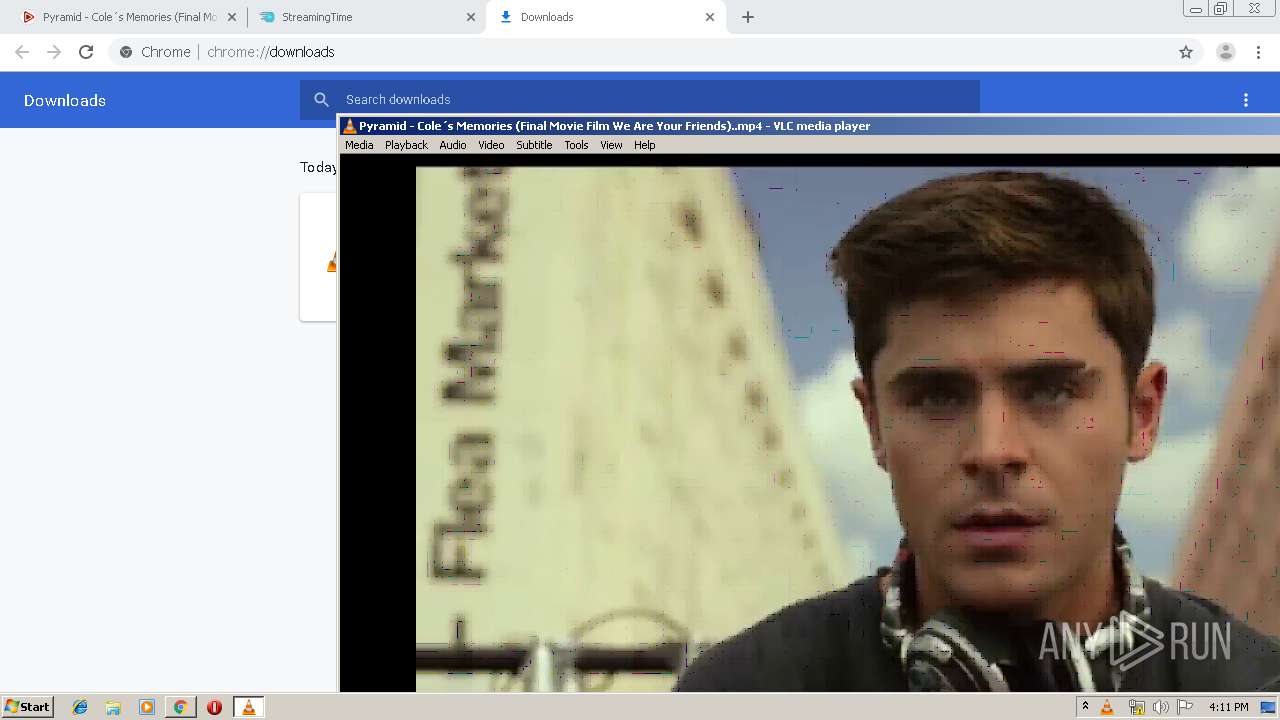This screenshot has height=720, width=1280.
Task: Focus the Search downloads field
Action: [x=640, y=99]
